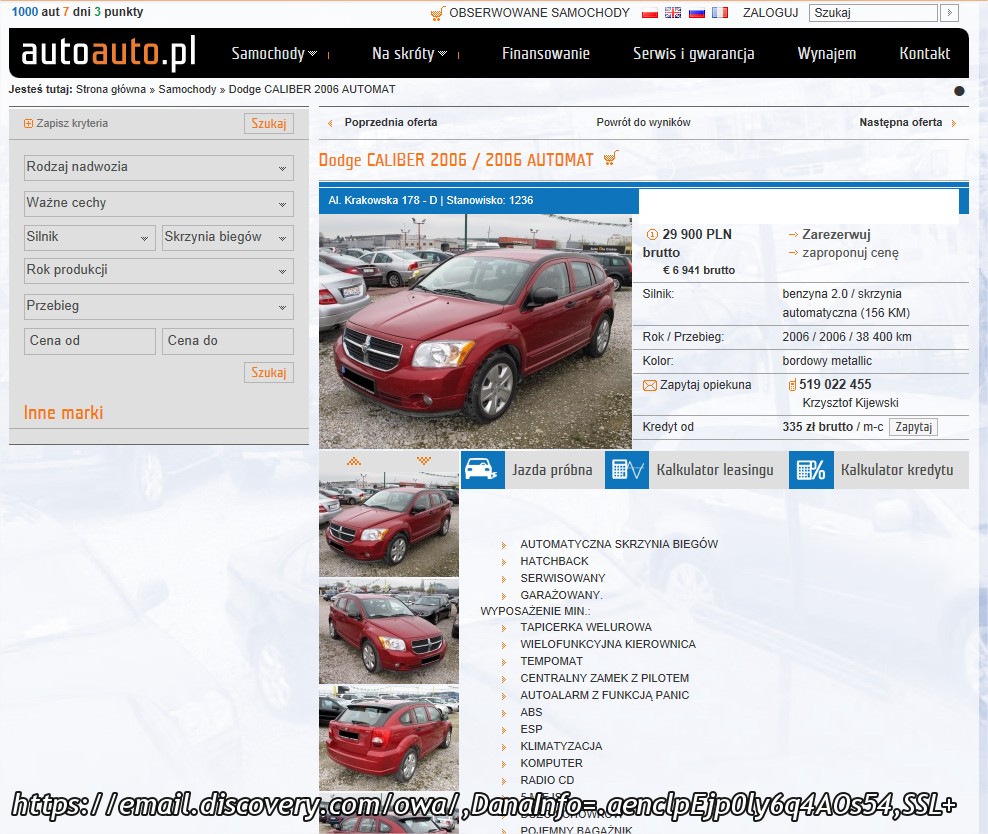Submit the top search with the arrow button
This screenshot has width=988, height=834.
click(x=949, y=13)
